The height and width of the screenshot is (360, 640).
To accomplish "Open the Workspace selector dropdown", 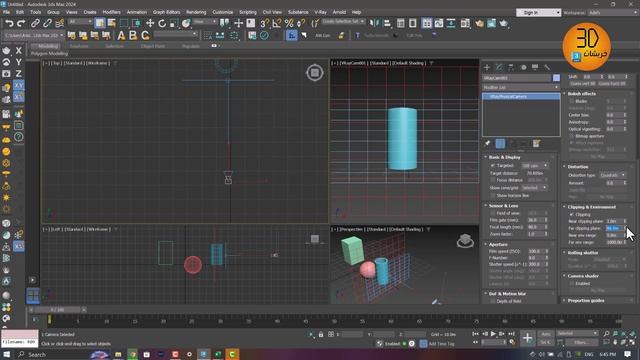I will pos(612,13).
